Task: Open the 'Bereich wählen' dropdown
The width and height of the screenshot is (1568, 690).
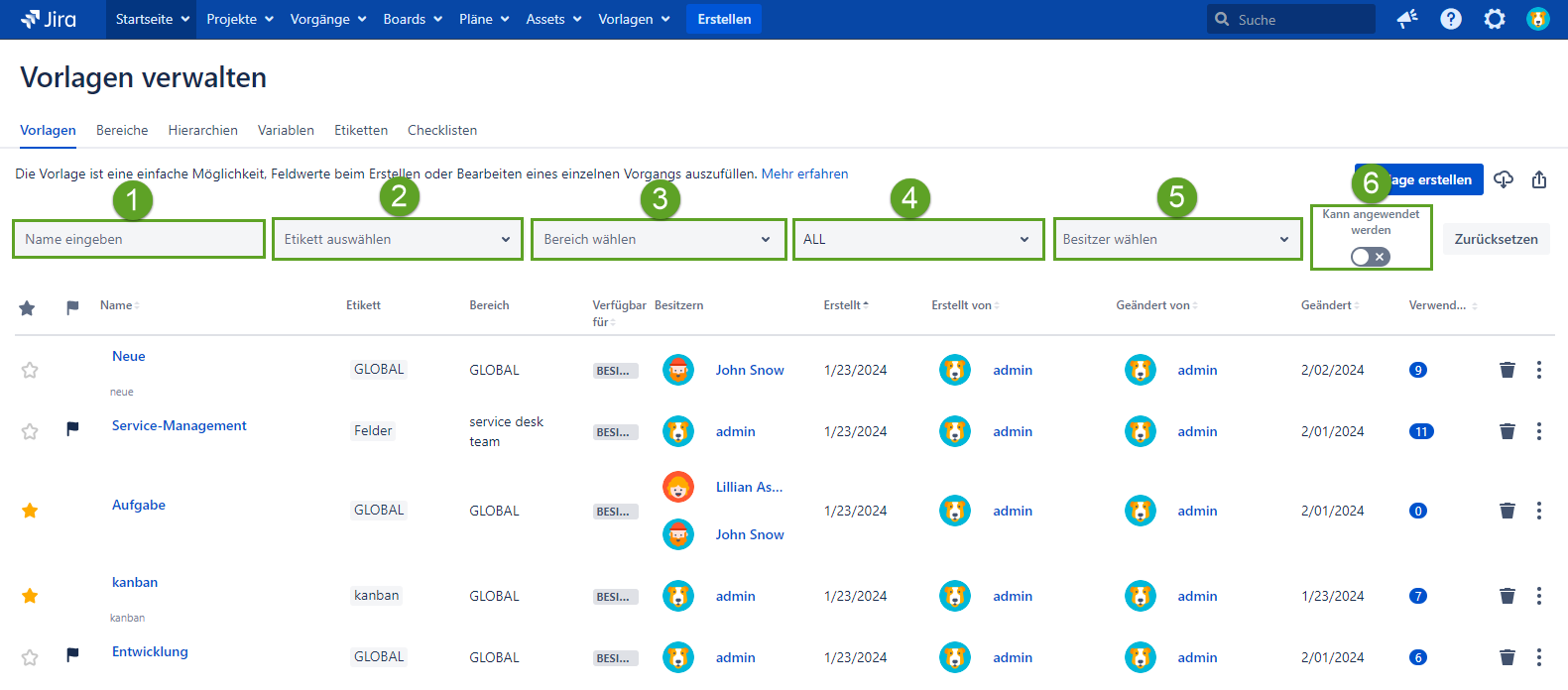Action: coord(658,239)
